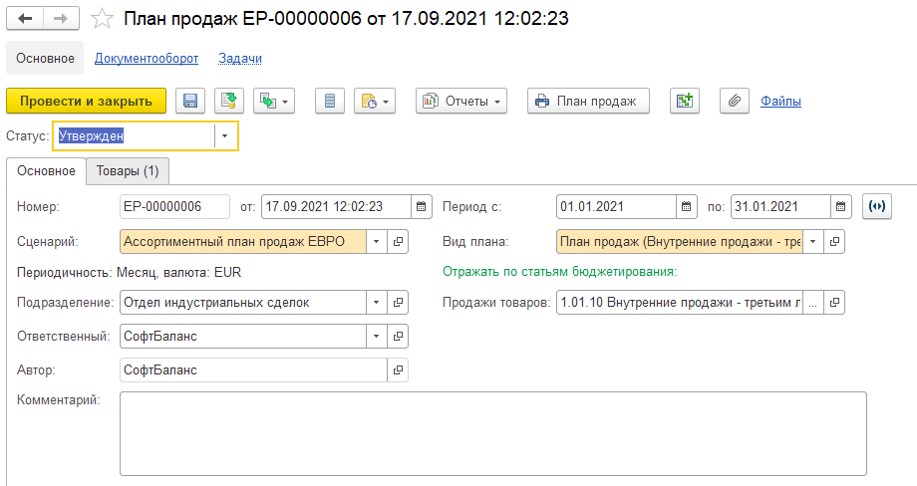Click the Подразделение field Отдел индустриальных сделок
This screenshot has width=917, height=486.
(243, 302)
